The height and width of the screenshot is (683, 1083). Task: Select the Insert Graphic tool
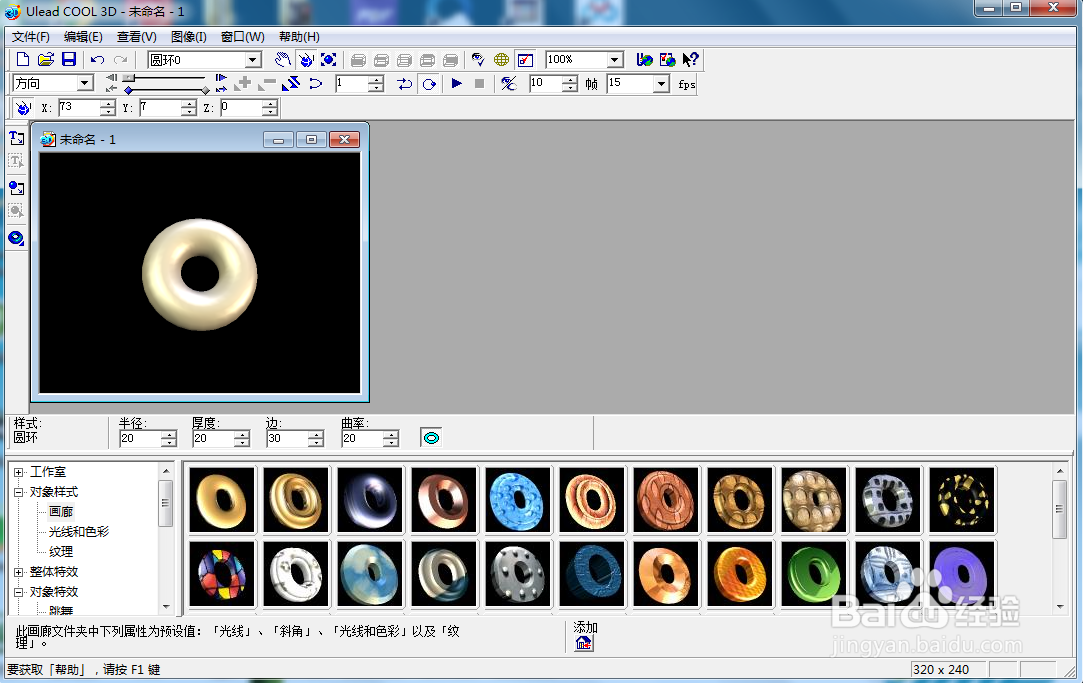(17, 188)
